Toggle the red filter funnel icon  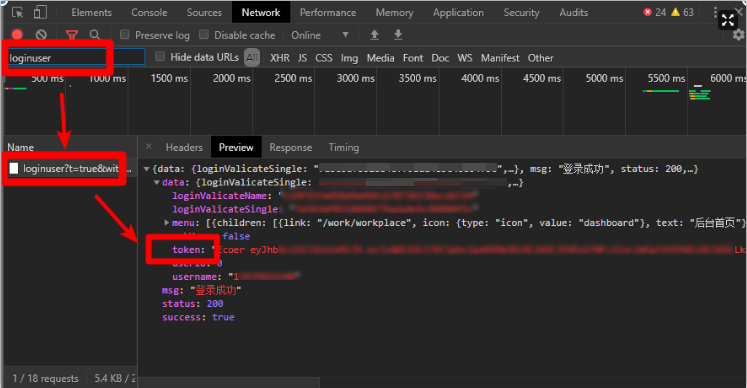[72, 35]
